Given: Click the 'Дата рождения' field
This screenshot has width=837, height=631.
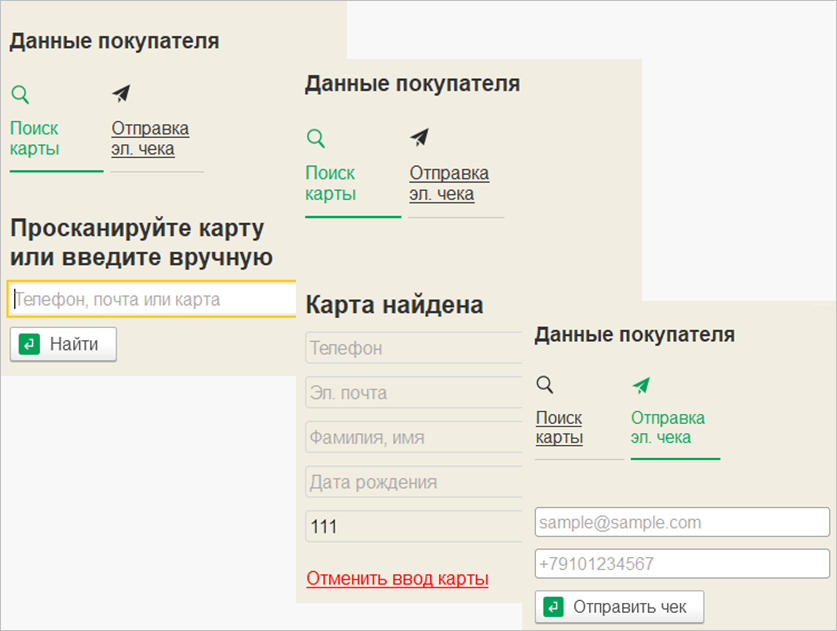Looking at the screenshot, I should [x=412, y=482].
